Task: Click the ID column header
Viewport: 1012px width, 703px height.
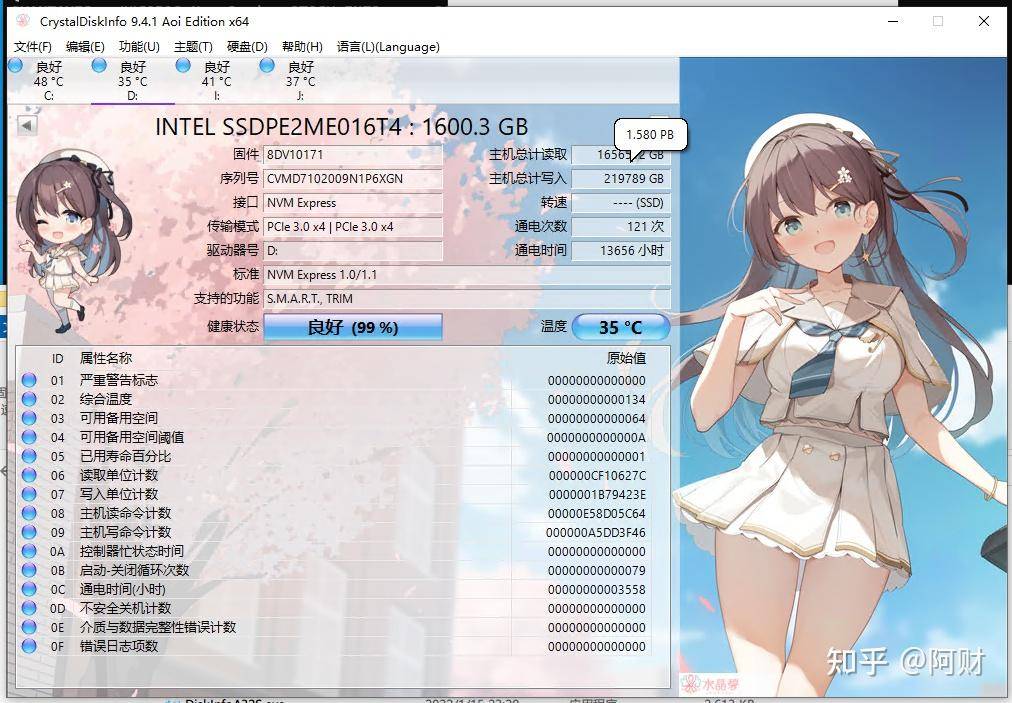Action: click(57, 359)
